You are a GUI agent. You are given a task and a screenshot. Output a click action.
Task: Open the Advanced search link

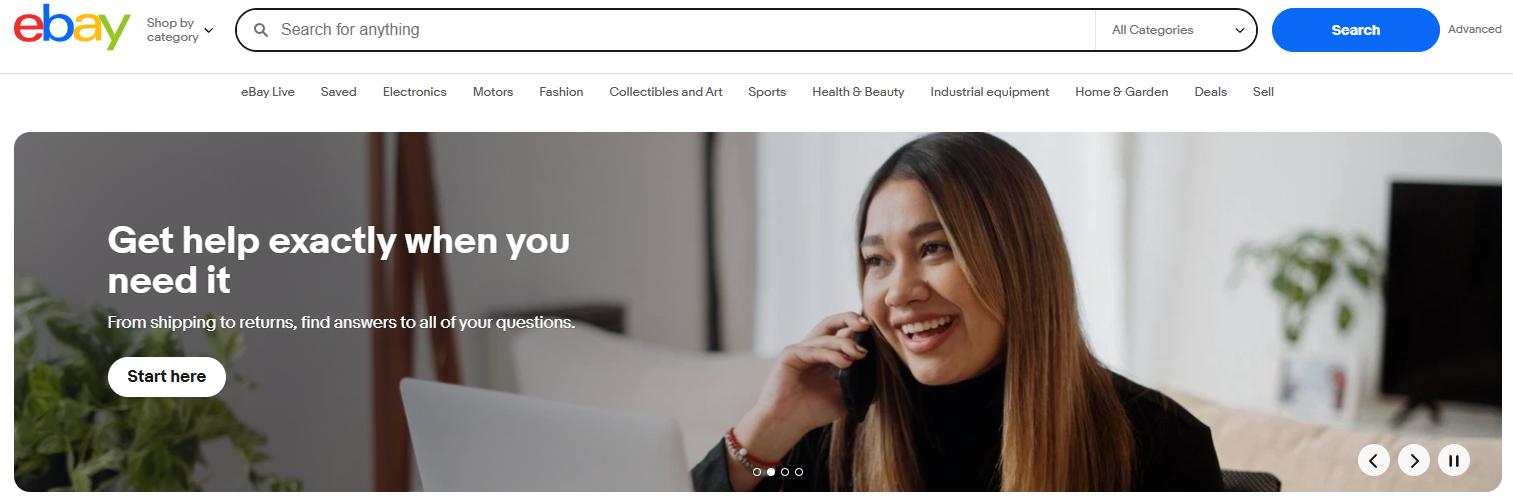point(1474,29)
